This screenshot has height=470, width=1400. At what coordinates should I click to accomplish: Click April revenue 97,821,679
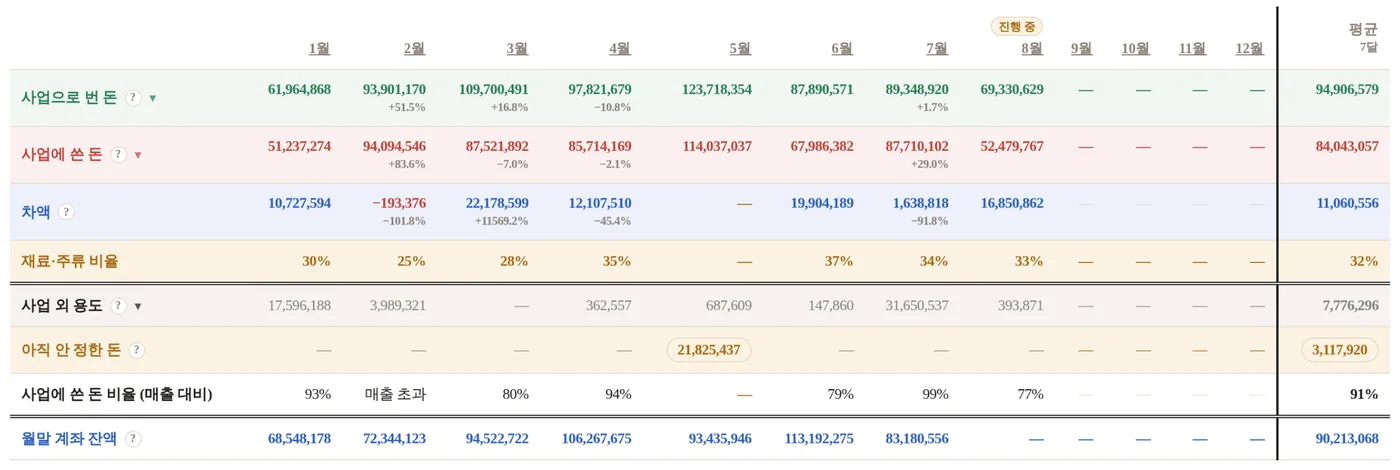click(x=600, y=90)
